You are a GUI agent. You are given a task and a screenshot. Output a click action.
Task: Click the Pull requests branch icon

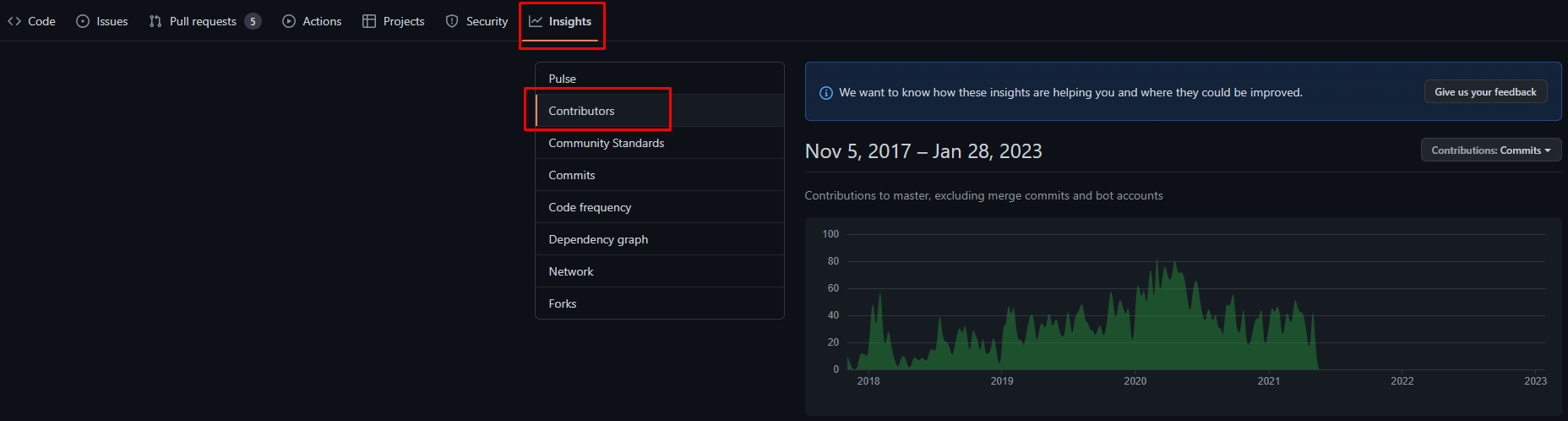(155, 21)
